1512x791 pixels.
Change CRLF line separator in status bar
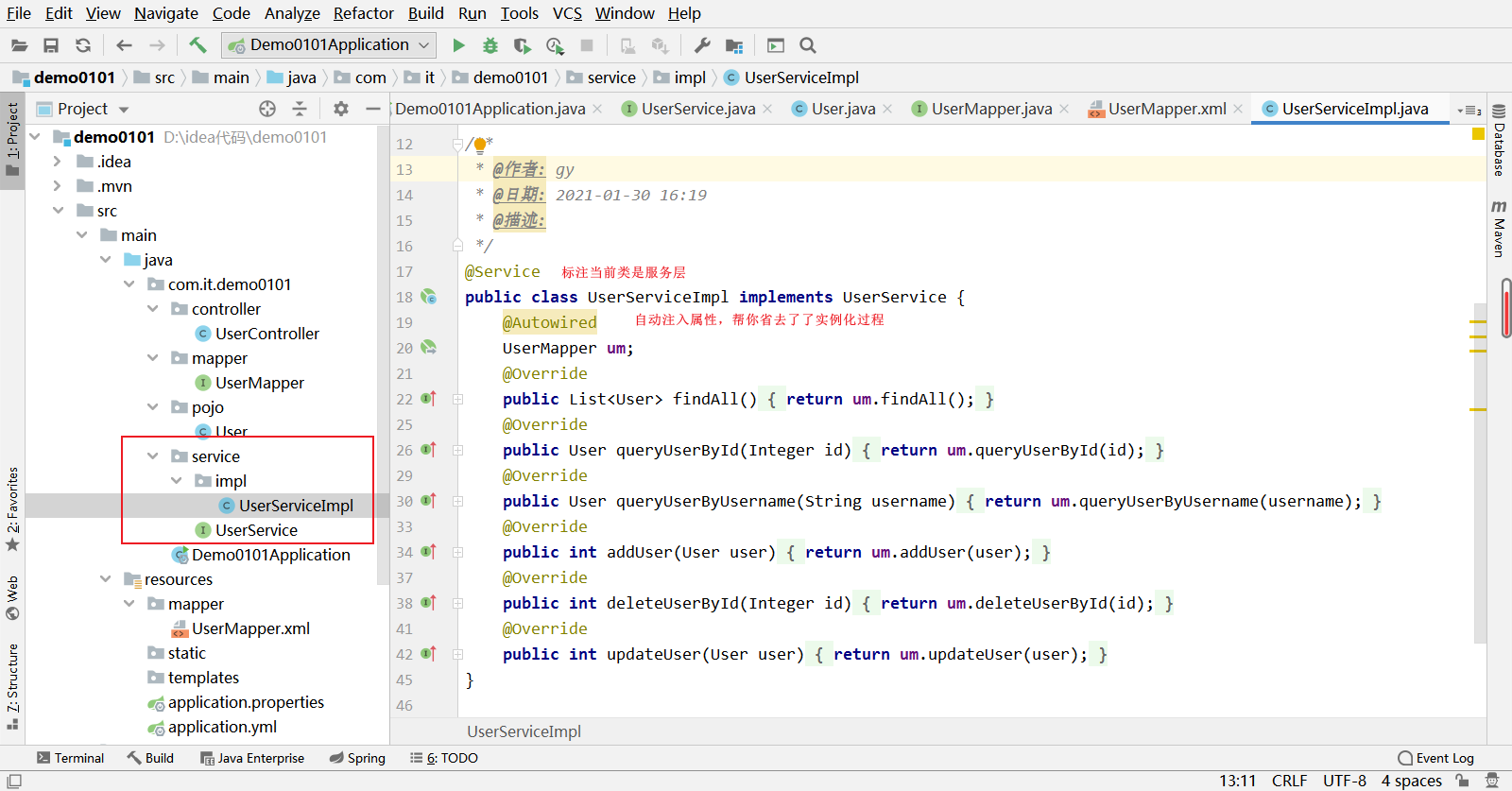[x=1289, y=781]
